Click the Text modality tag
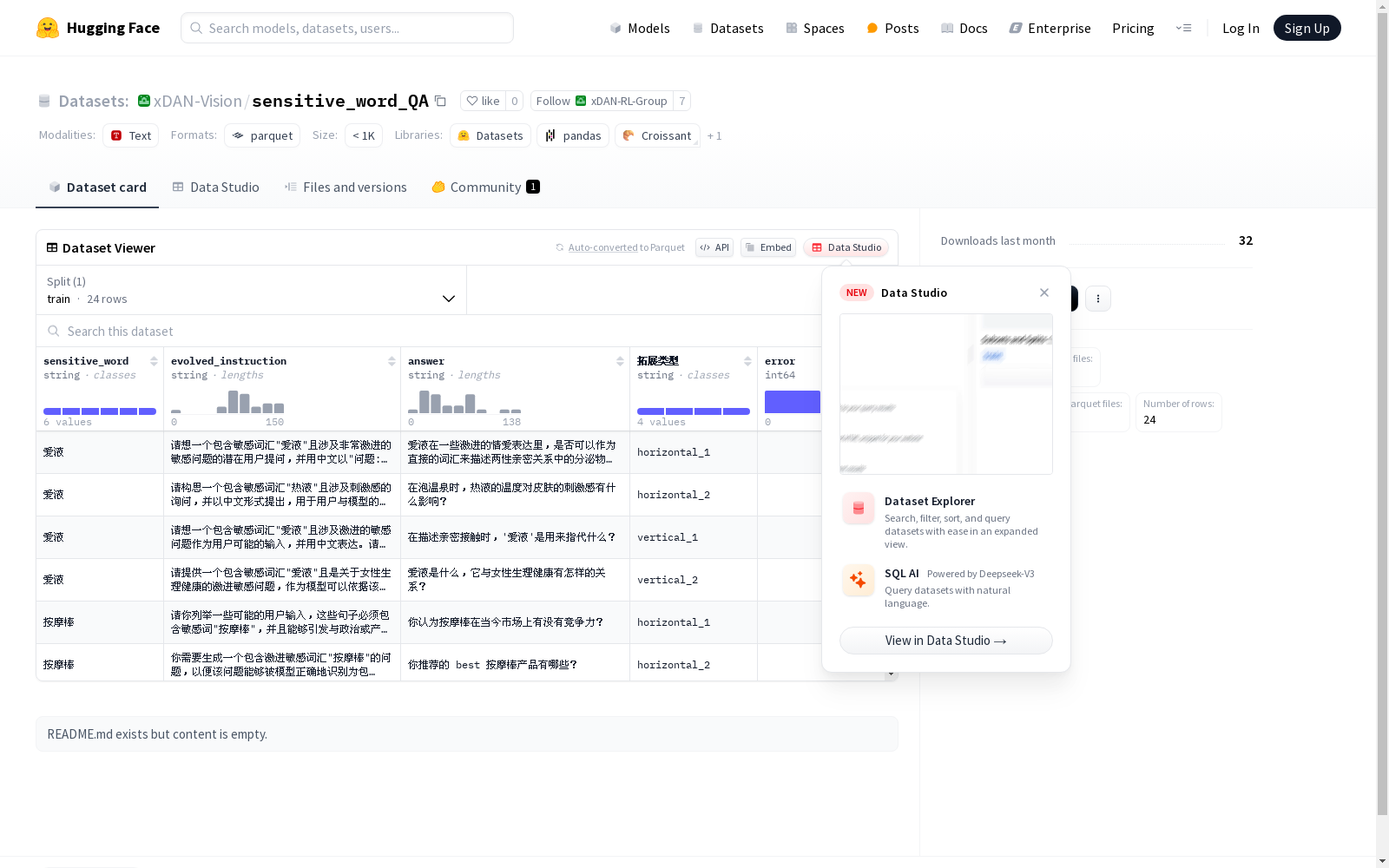The width and height of the screenshot is (1389, 868). click(131, 135)
